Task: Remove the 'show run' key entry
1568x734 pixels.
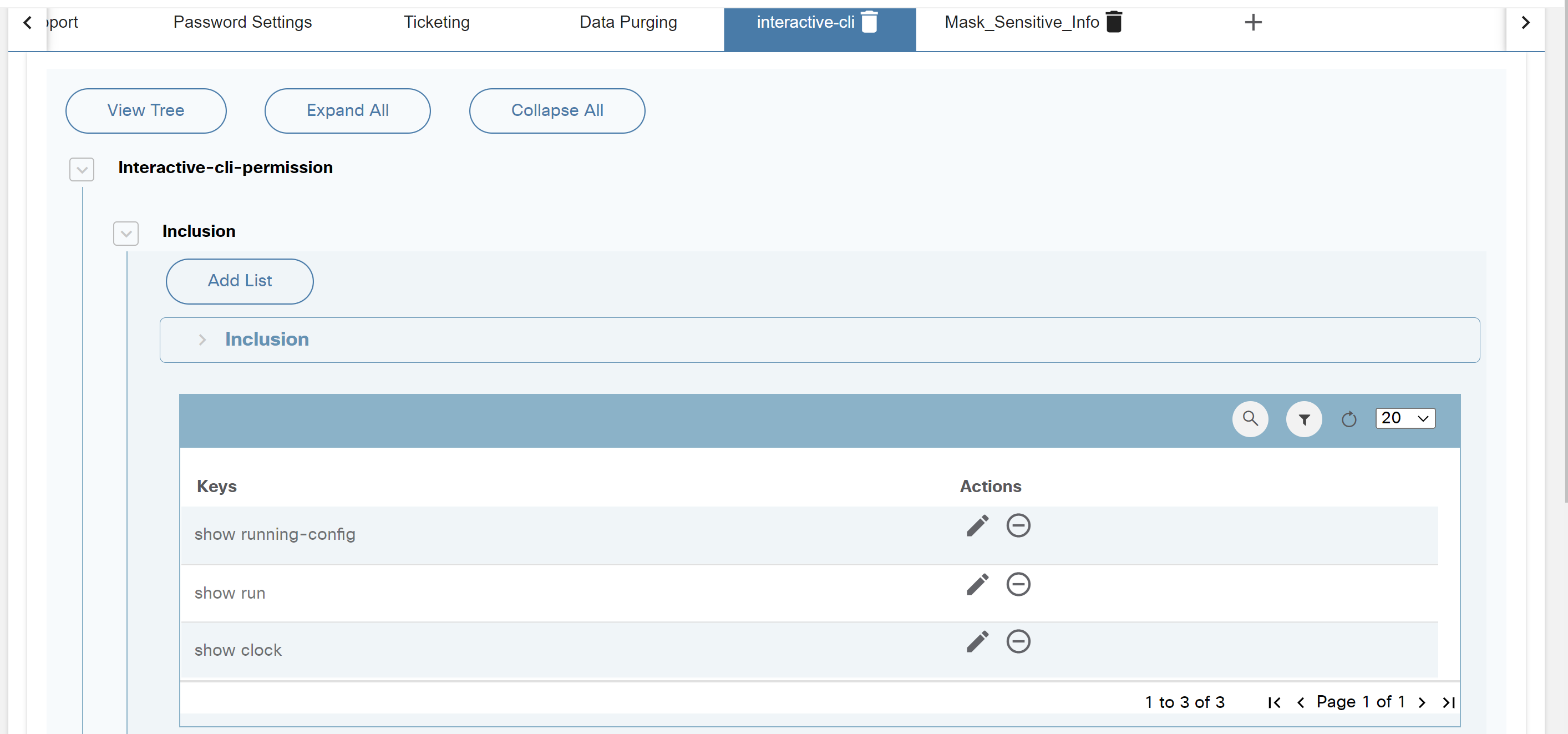Action: pyautogui.click(x=1018, y=584)
